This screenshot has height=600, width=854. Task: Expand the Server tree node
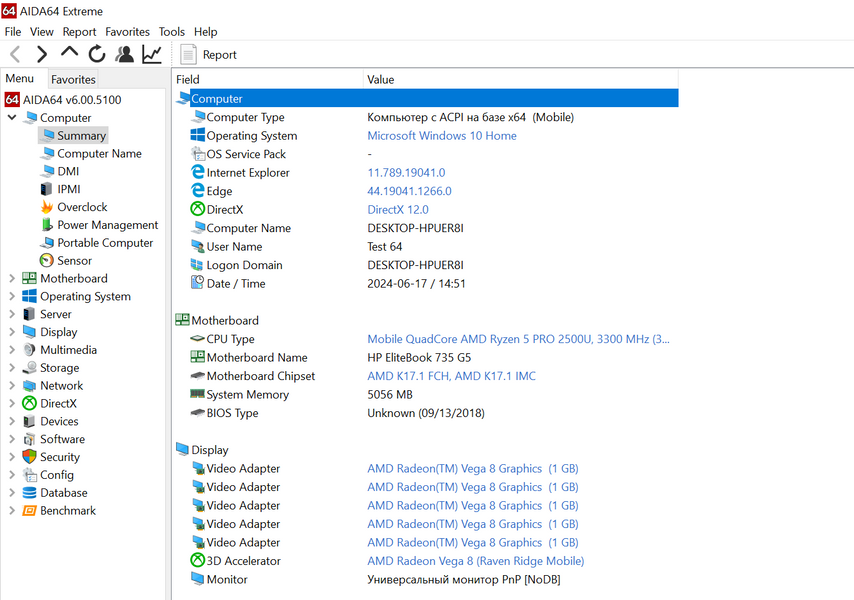click(11, 314)
